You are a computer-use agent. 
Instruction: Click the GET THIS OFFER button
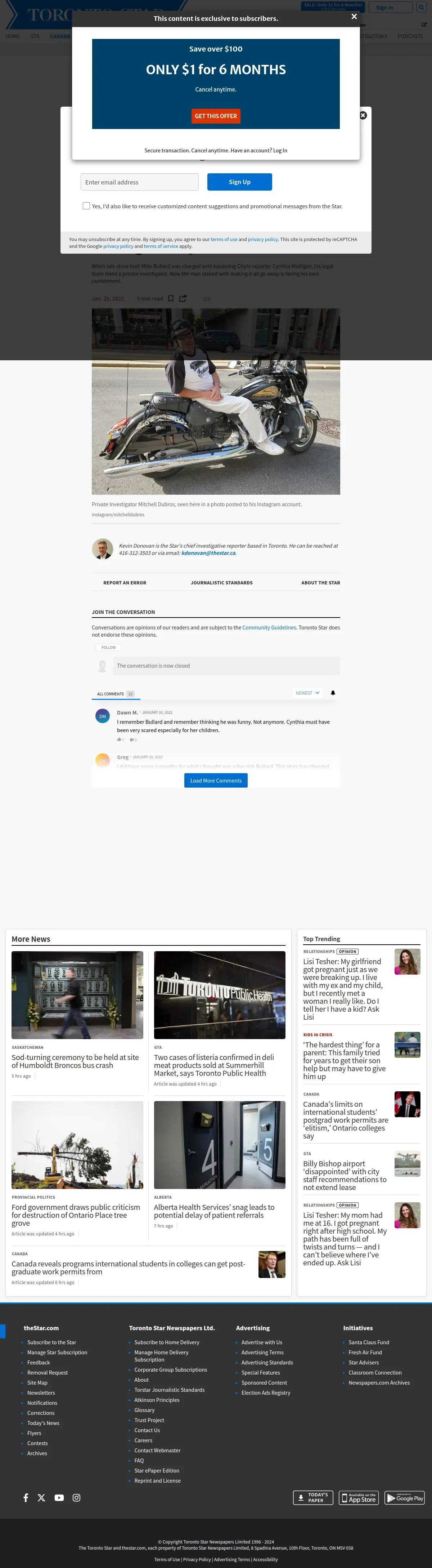pyautogui.click(x=216, y=116)
